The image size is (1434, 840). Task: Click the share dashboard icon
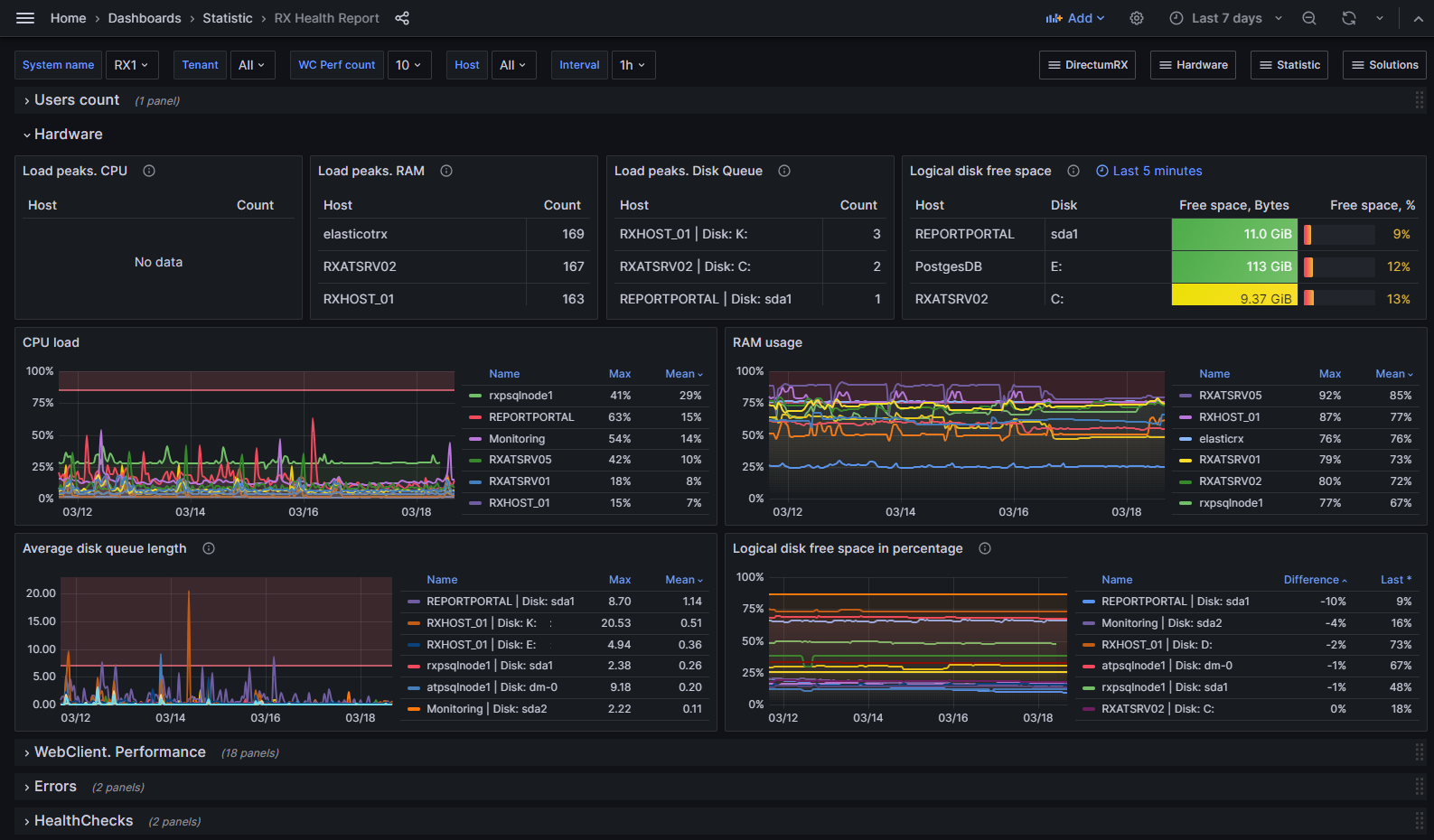402,18
